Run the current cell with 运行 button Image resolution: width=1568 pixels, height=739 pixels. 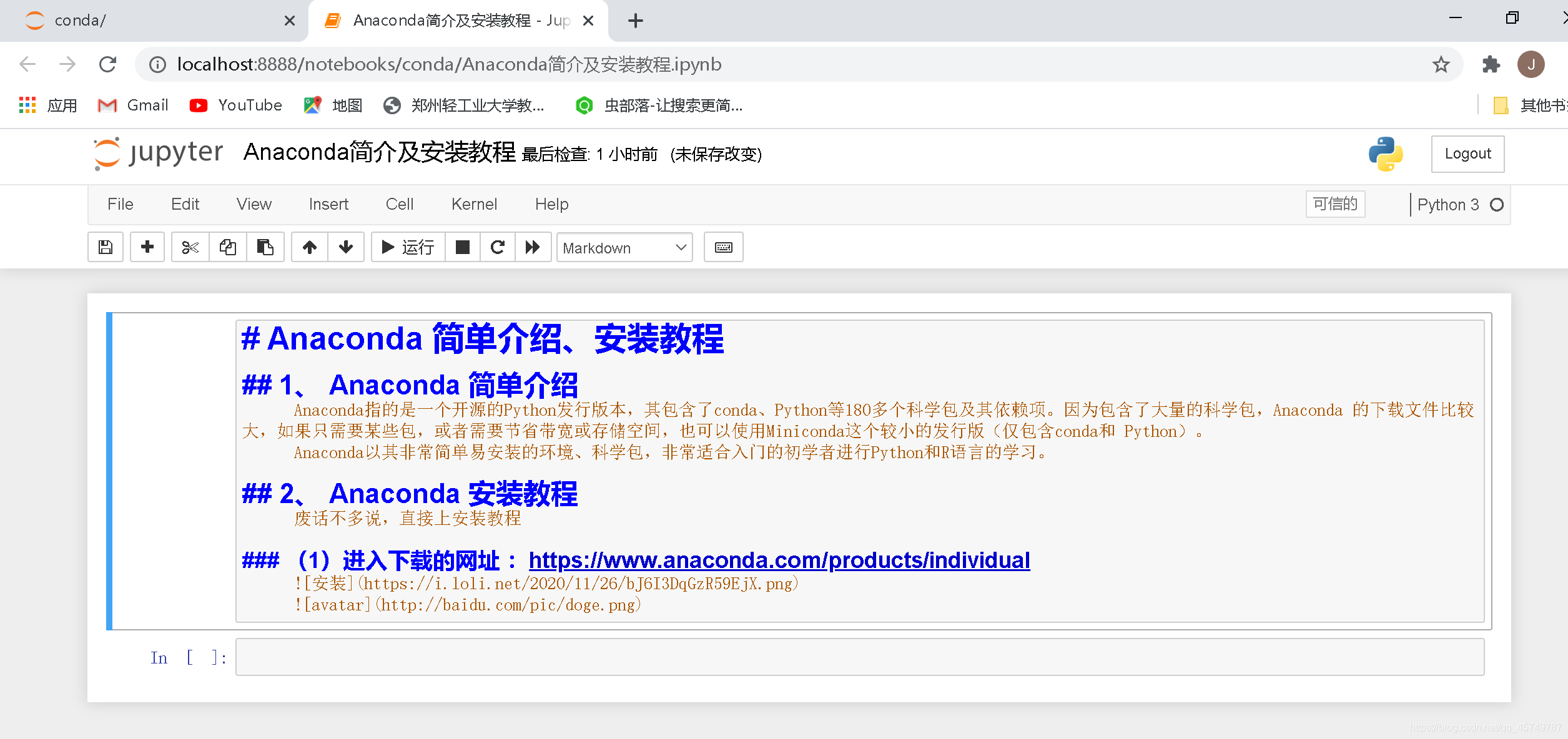pyautogui.click(x=408, y=248)
